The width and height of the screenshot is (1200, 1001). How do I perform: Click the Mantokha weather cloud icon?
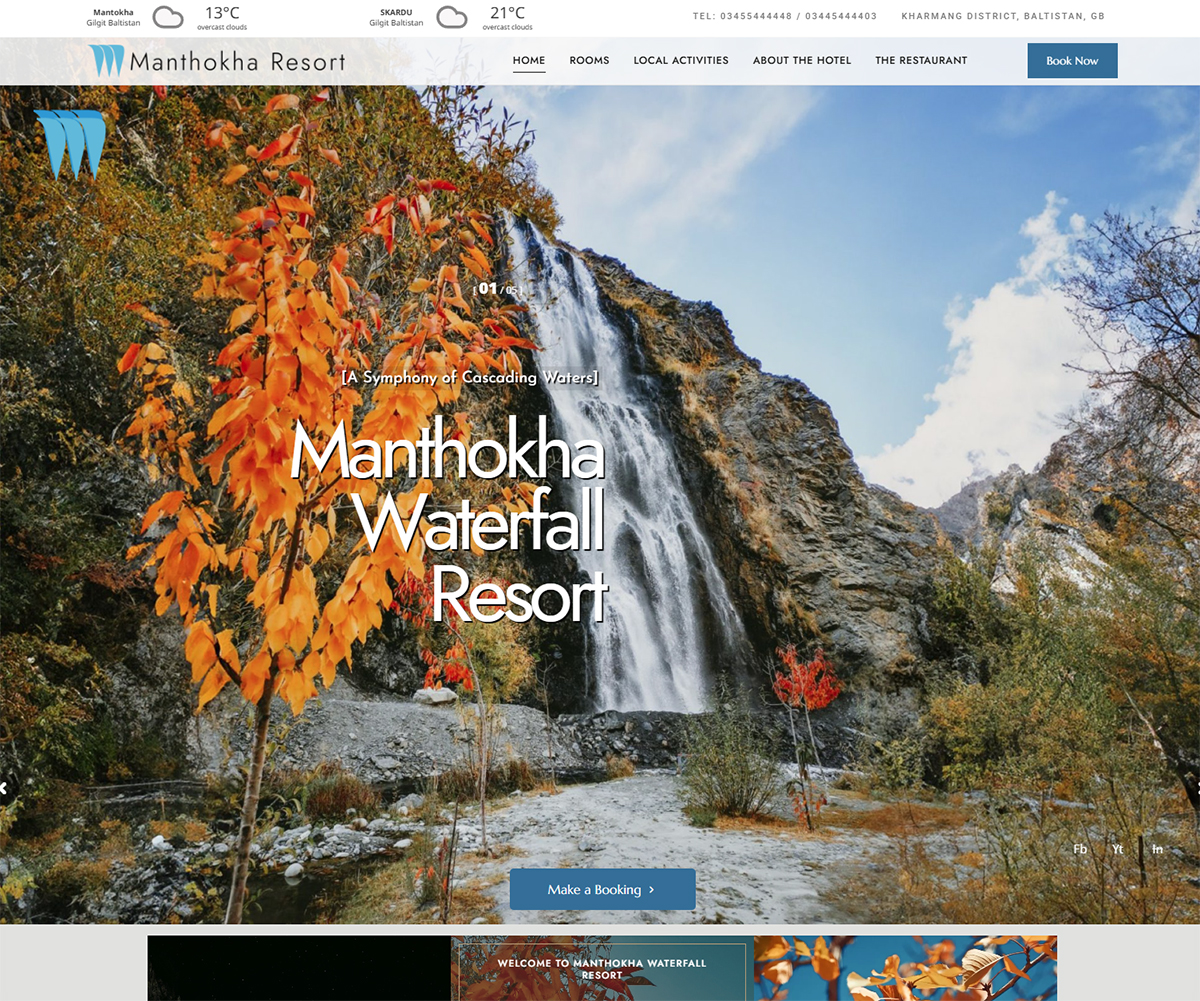tap(168, 17)
